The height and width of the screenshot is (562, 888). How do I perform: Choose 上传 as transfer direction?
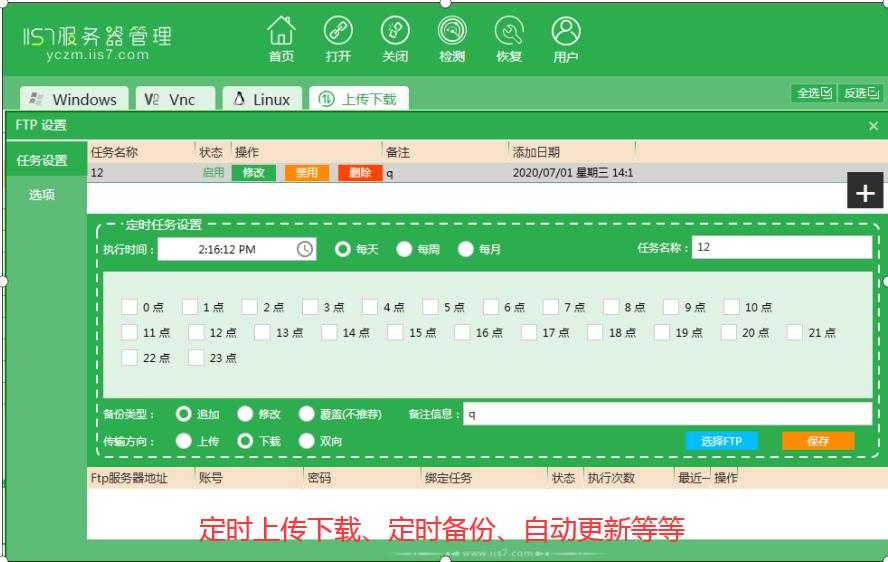(x=184, y=440)
